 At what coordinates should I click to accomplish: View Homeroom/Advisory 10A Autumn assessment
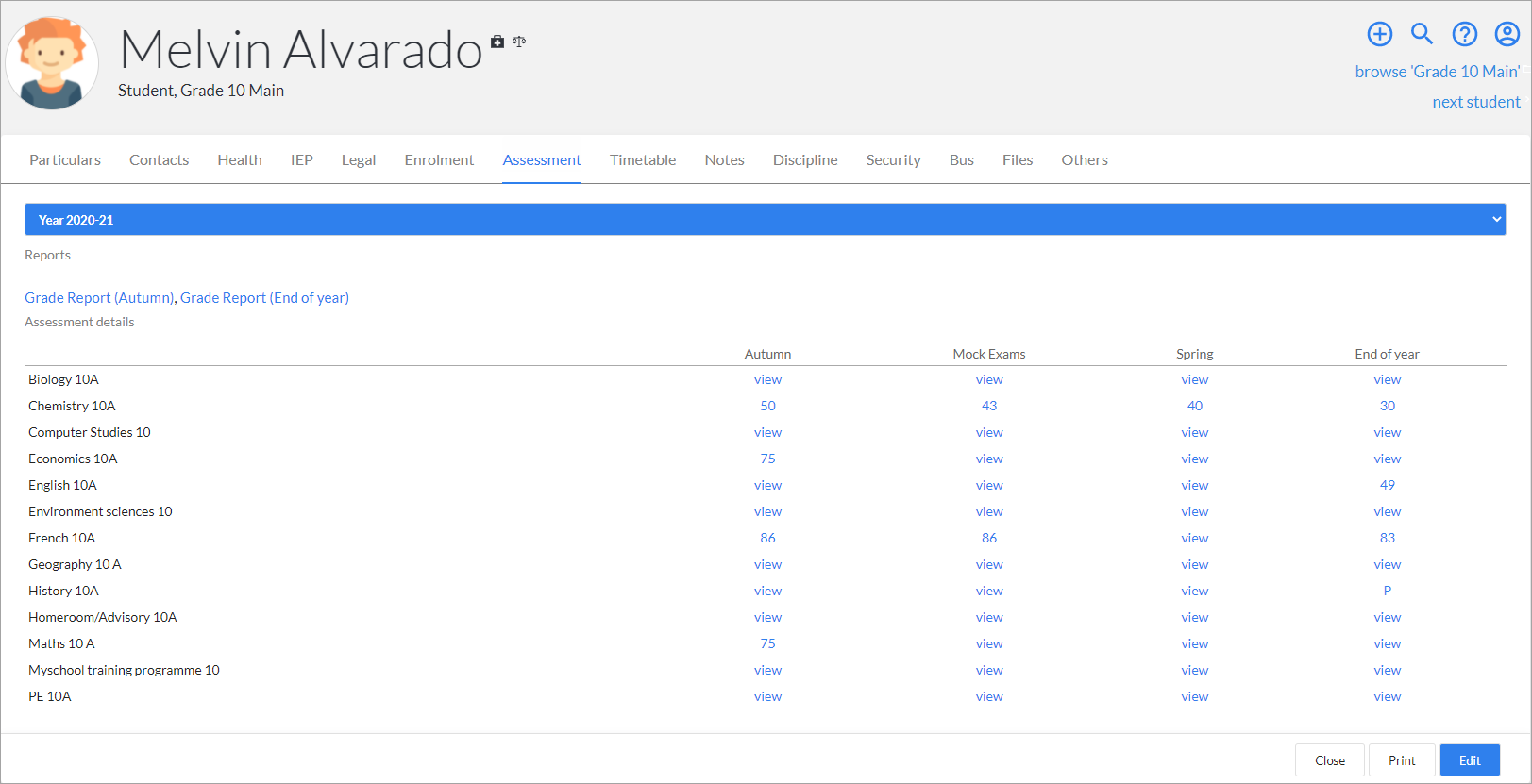[767, 617]
